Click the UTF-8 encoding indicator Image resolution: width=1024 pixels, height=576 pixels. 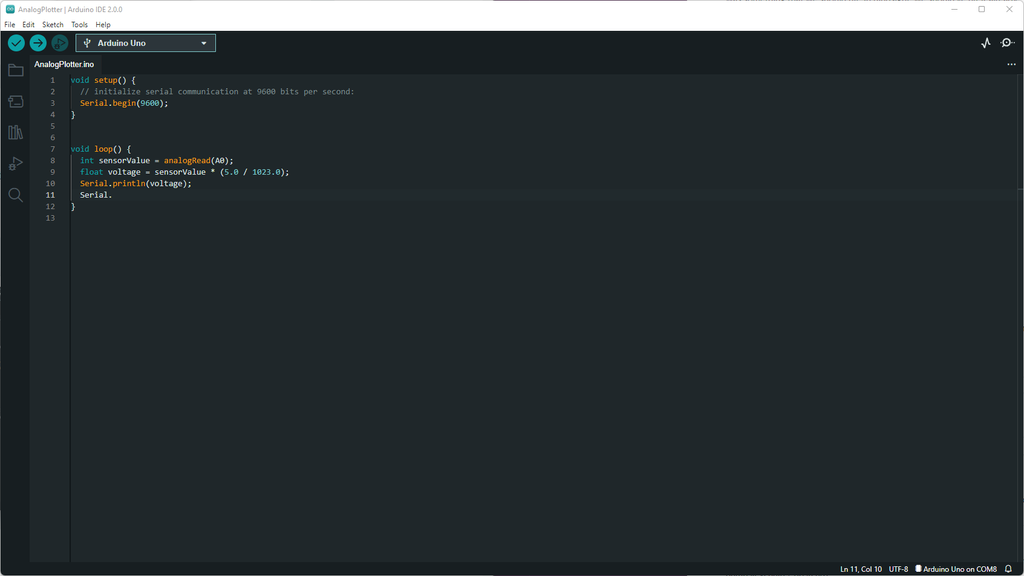click(898, 568)
